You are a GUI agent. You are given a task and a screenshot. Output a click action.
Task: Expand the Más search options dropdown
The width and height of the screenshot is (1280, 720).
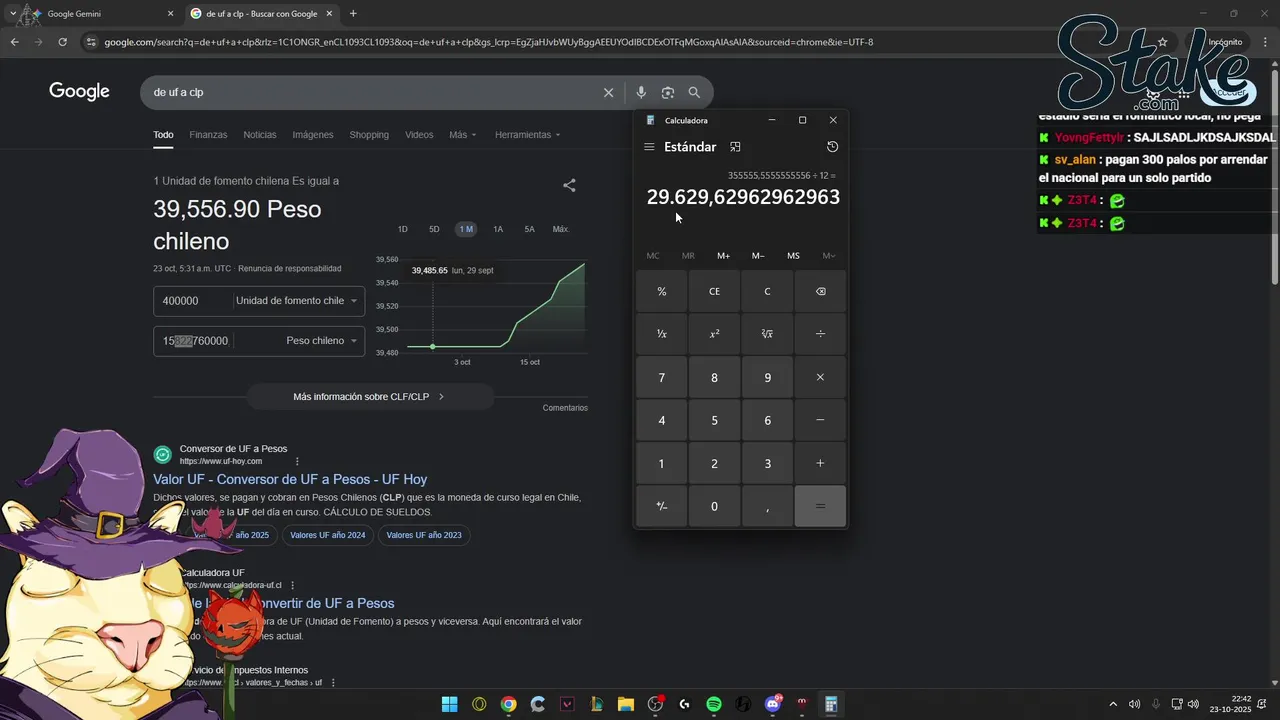[463, 135]
